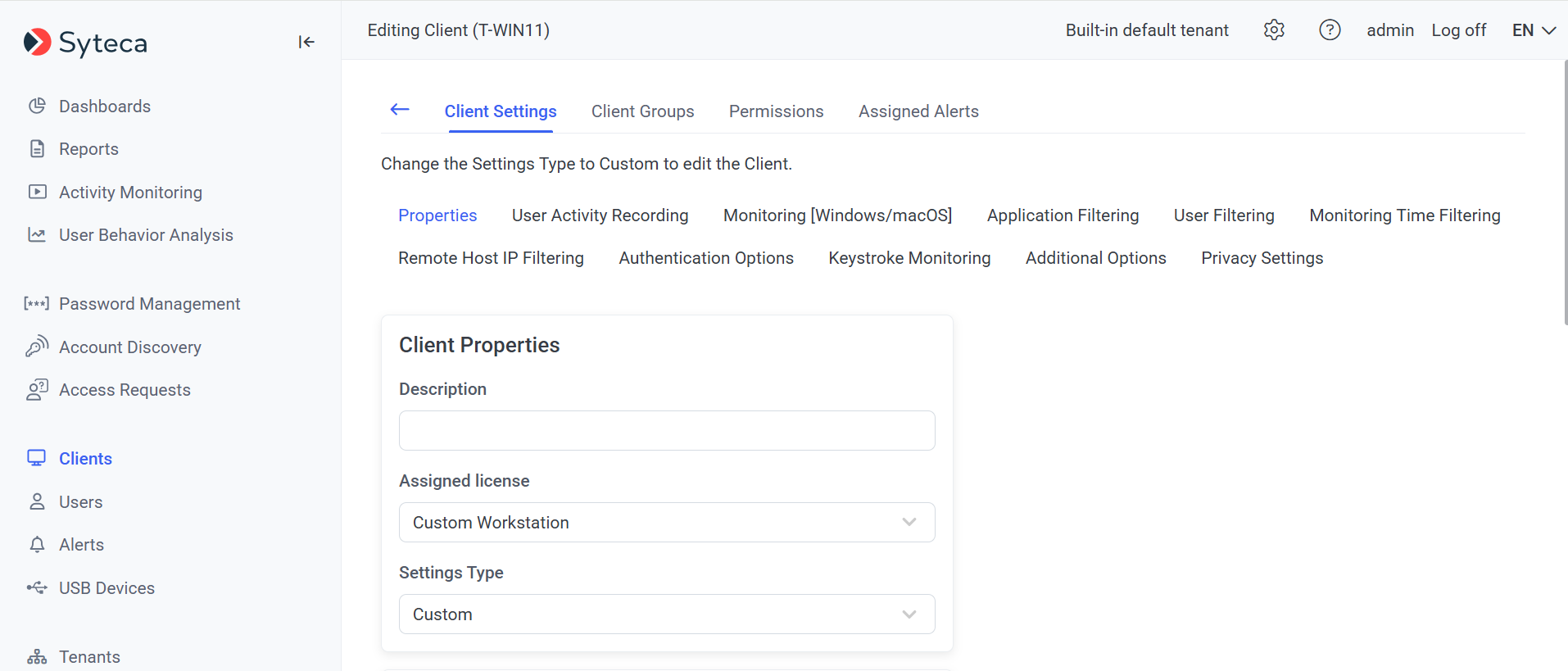Navigate to USB Devices
The width and height of the screenshot is (1568, 671).
point(106,588)
